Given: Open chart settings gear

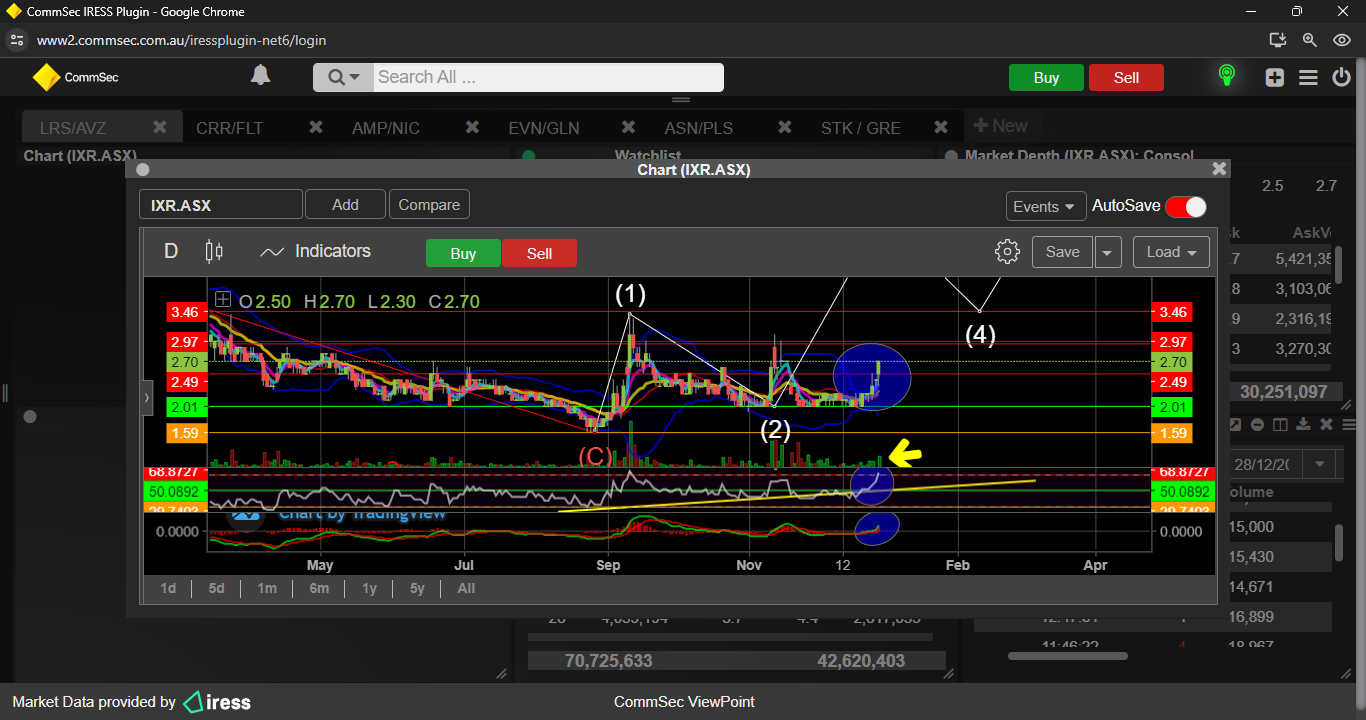Looking at the screenshot, I should point(1007,252).
